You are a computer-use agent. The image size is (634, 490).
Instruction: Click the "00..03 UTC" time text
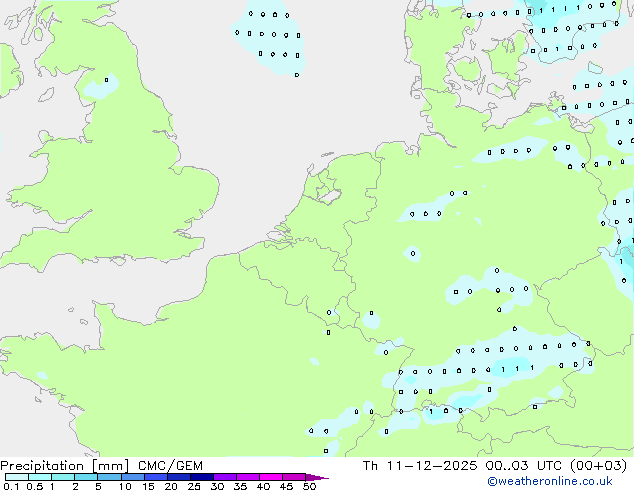point(524,466)
